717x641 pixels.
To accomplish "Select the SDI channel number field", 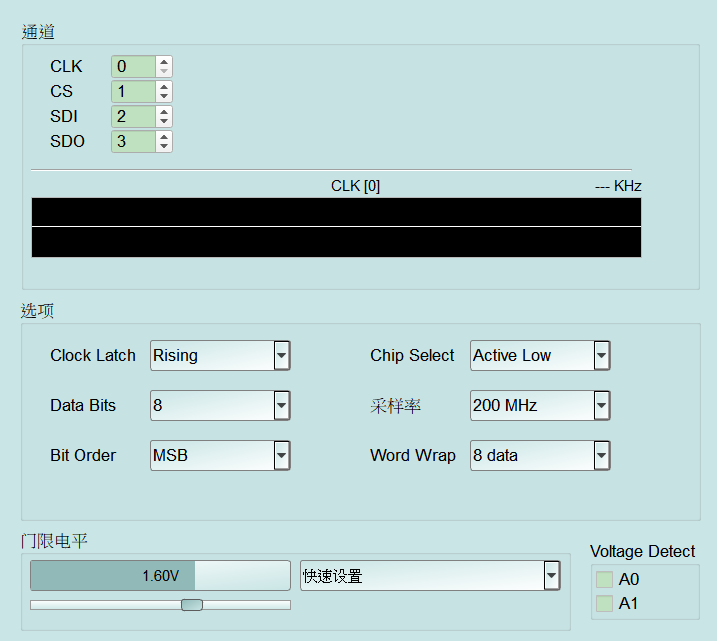I will (134, 116).
